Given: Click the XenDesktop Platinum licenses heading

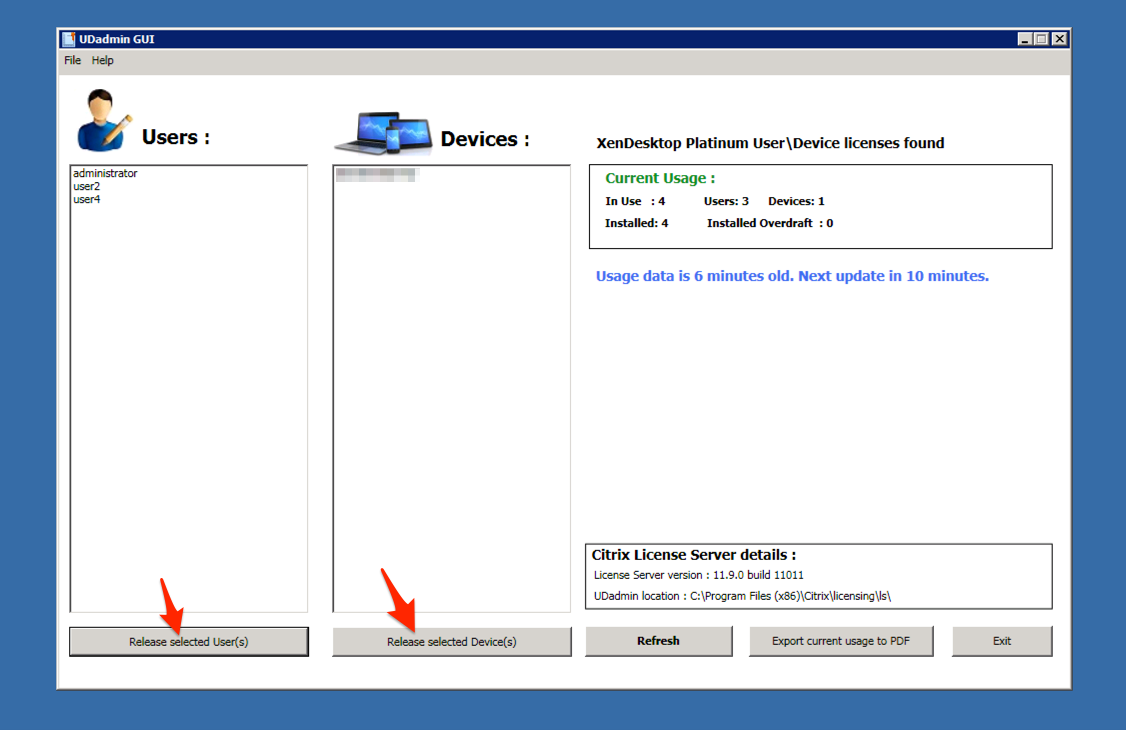Looking at the screenshot, I should tap(768, 143).
